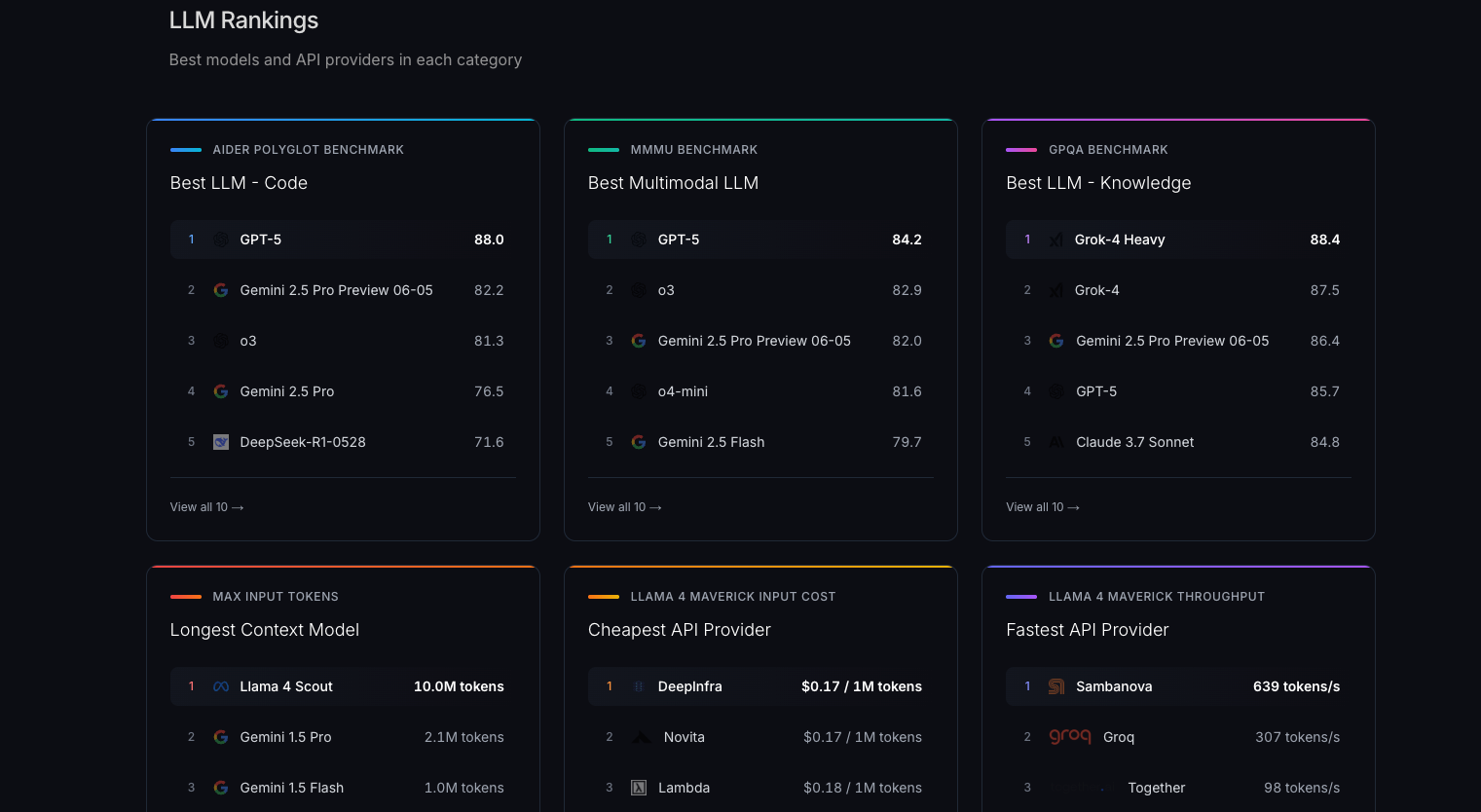Click Google icon beside Gemini 2.5 Pro Preview in Code
Screen dimensions: 1481x812
click(221, 290)
